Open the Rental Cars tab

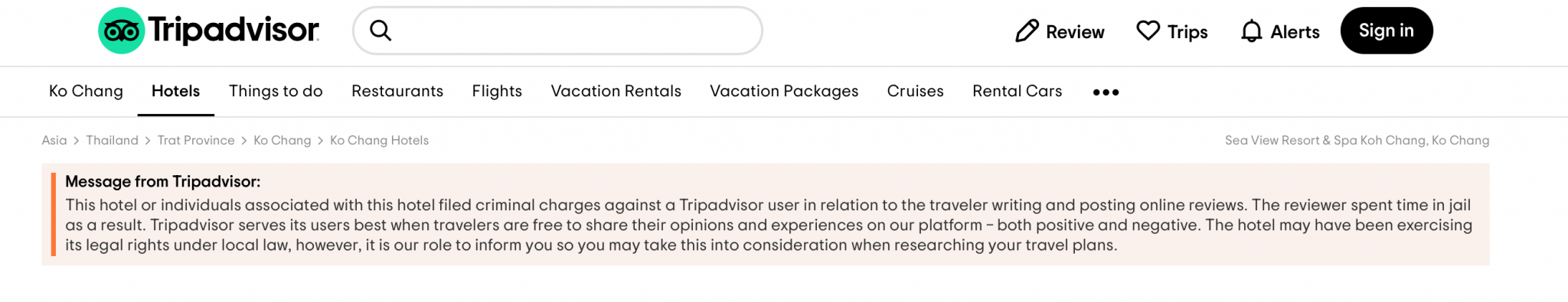(1018, 91)
